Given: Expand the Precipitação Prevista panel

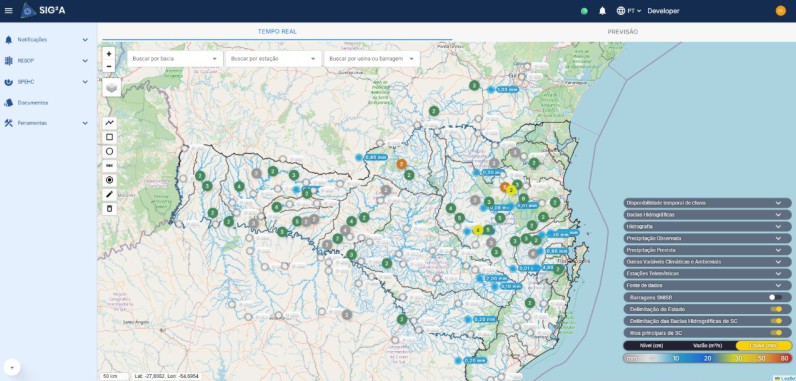Looking at the screenshot, I should click(707, 250).
